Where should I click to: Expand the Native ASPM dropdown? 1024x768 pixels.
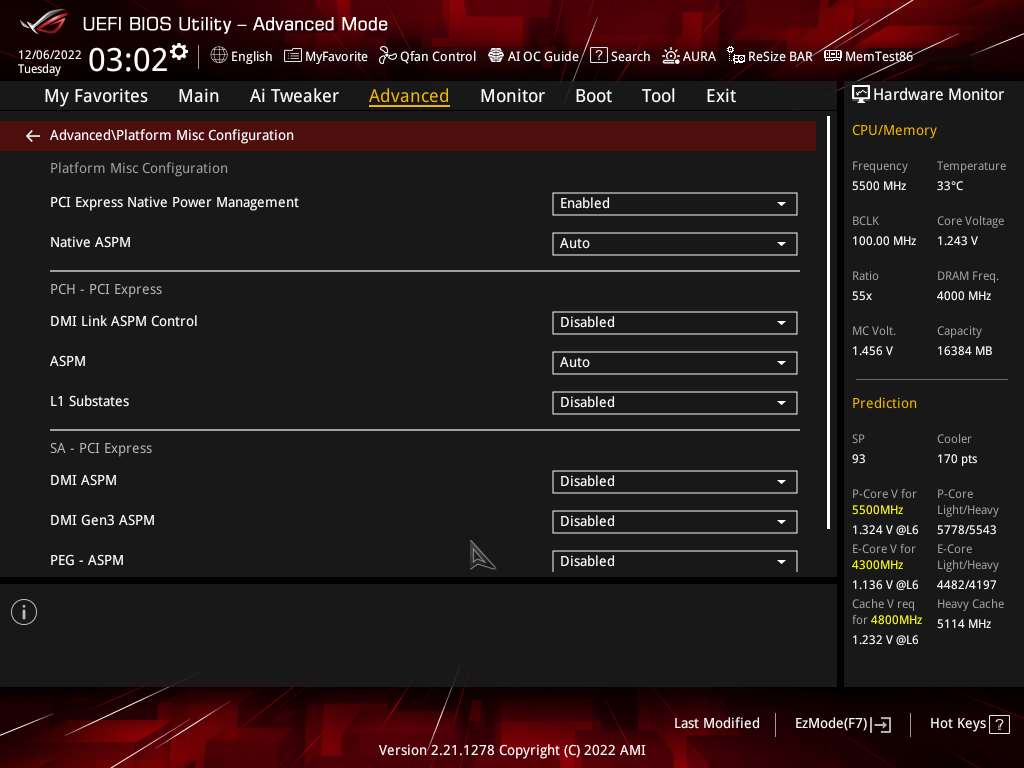click(x=674, y=244)
